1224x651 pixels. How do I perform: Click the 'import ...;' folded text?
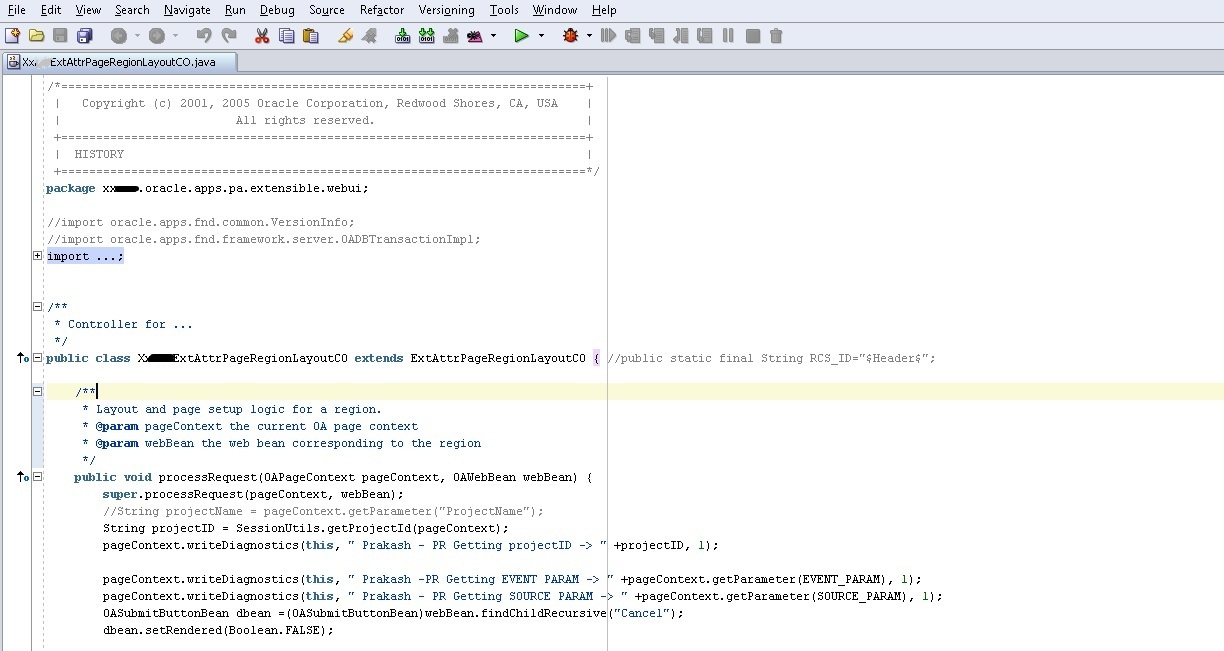85,256
